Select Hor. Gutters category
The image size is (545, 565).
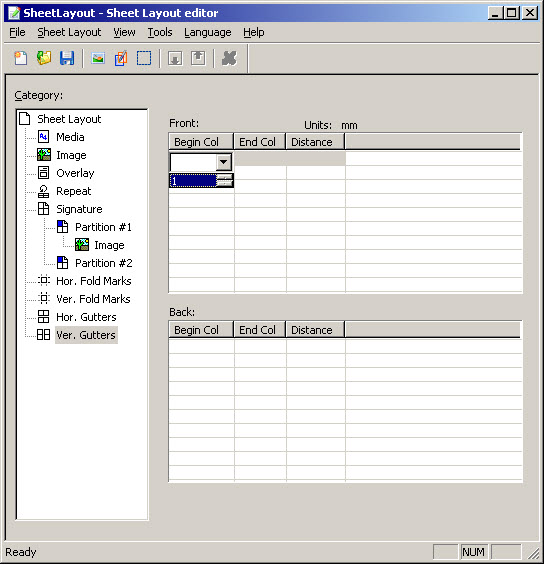click(x=86, y=317)
